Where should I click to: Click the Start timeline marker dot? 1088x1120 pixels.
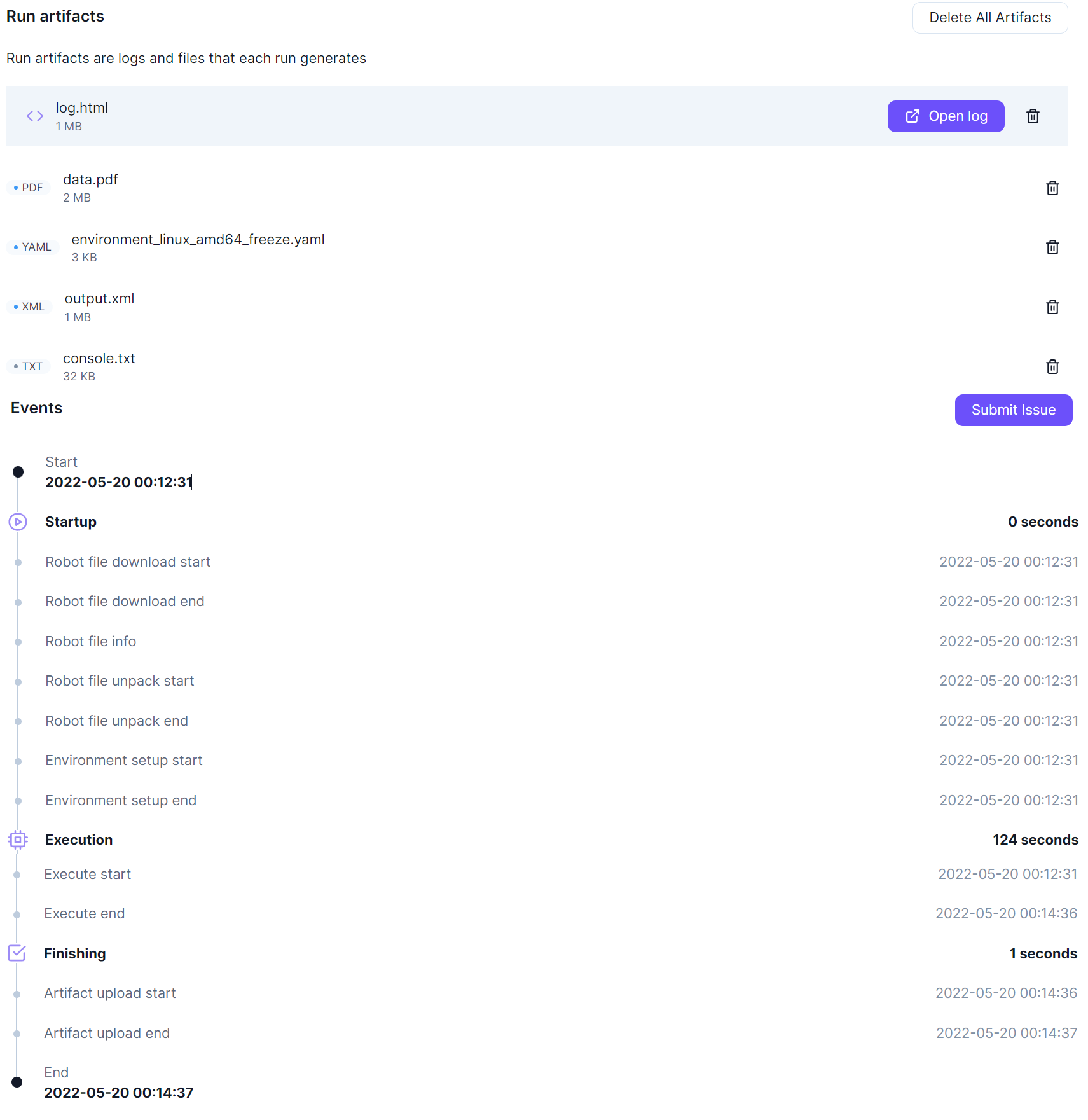[18, 472]
